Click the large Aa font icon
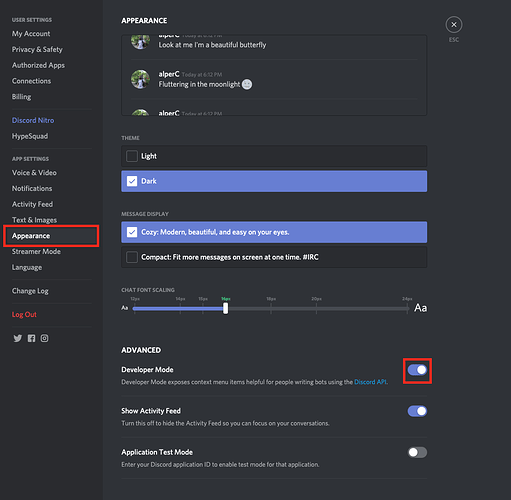The width and height of the screenshot is (511, 500). pyautogui.click(x=420, y=308)
